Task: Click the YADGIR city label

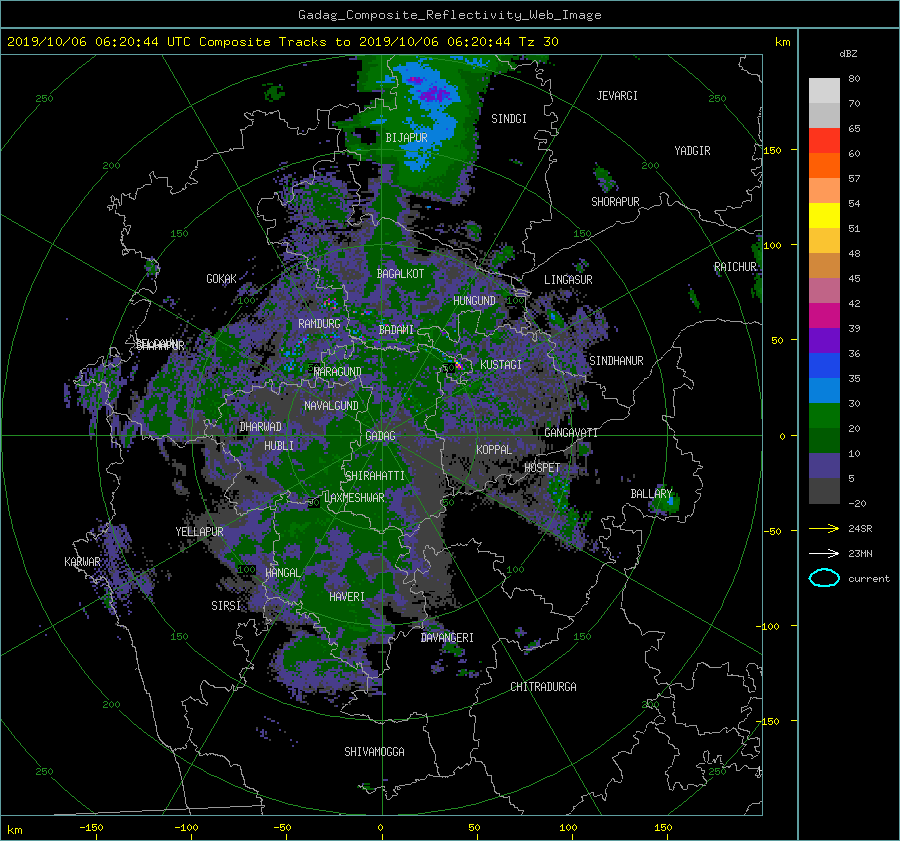Action: (692, 151)
